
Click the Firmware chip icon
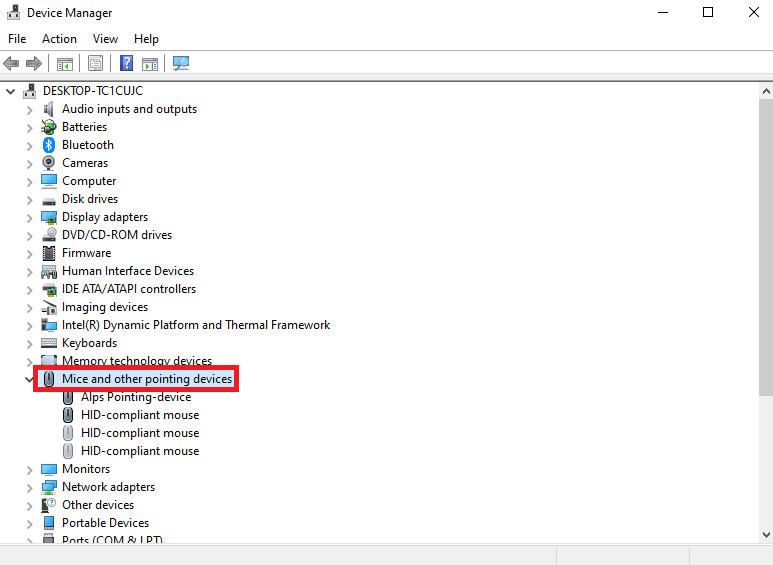click(49, 253)
